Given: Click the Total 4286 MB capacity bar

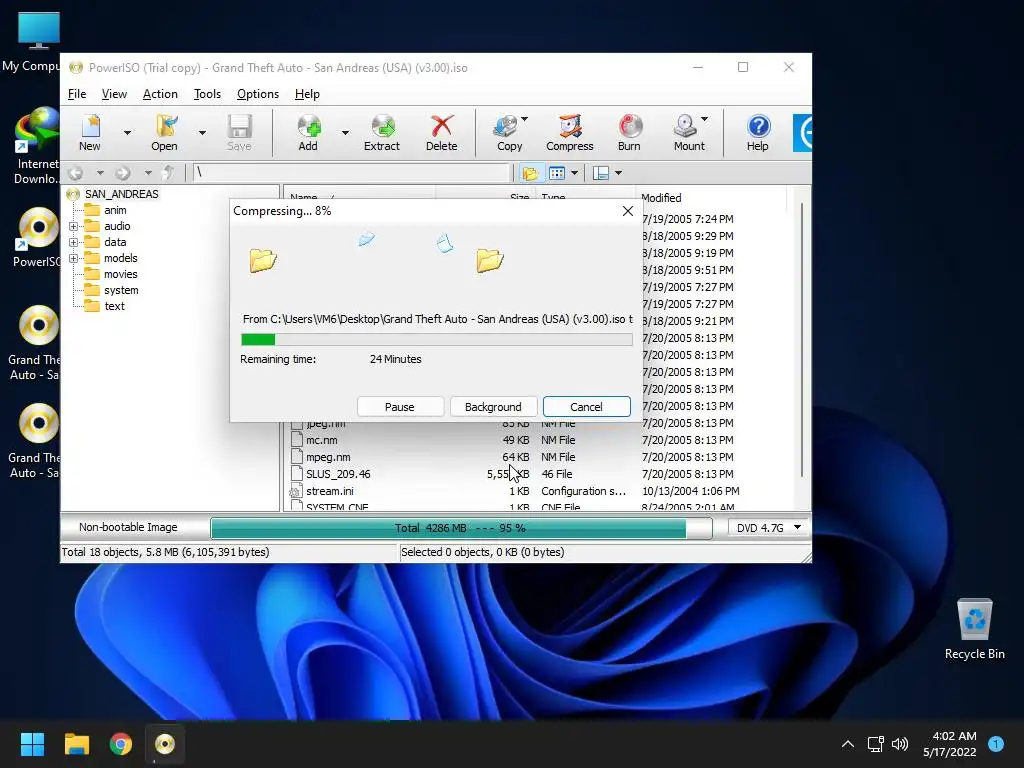Looking at the screenshot, I should click(x=460, y=528).
